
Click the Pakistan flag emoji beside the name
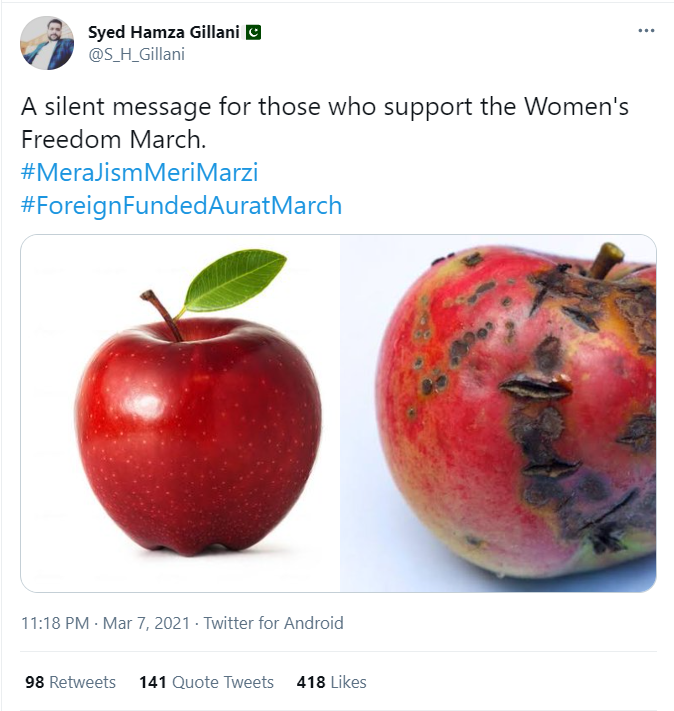point(253,32)
